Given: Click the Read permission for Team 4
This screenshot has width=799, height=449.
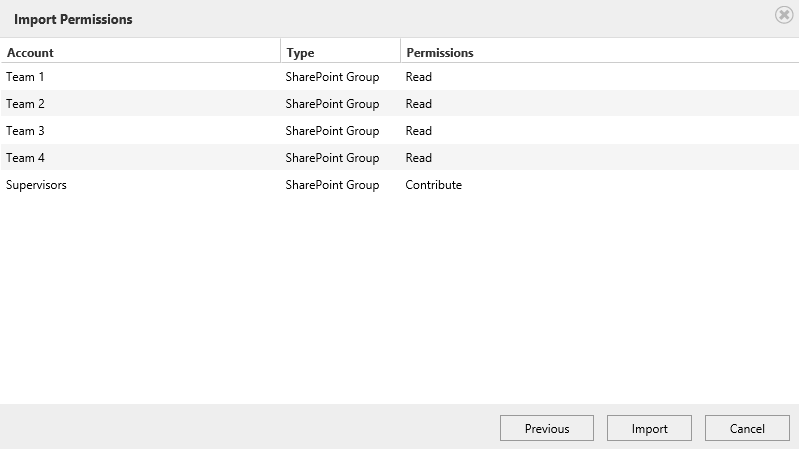Looking at the screenshot, I should (x=418, y=158).
